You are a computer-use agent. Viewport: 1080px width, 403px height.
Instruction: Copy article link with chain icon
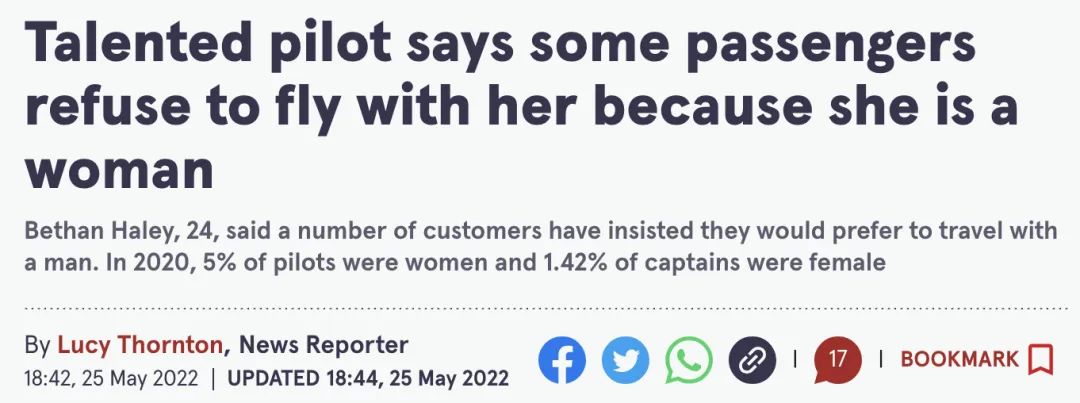(x=753, y=360)
